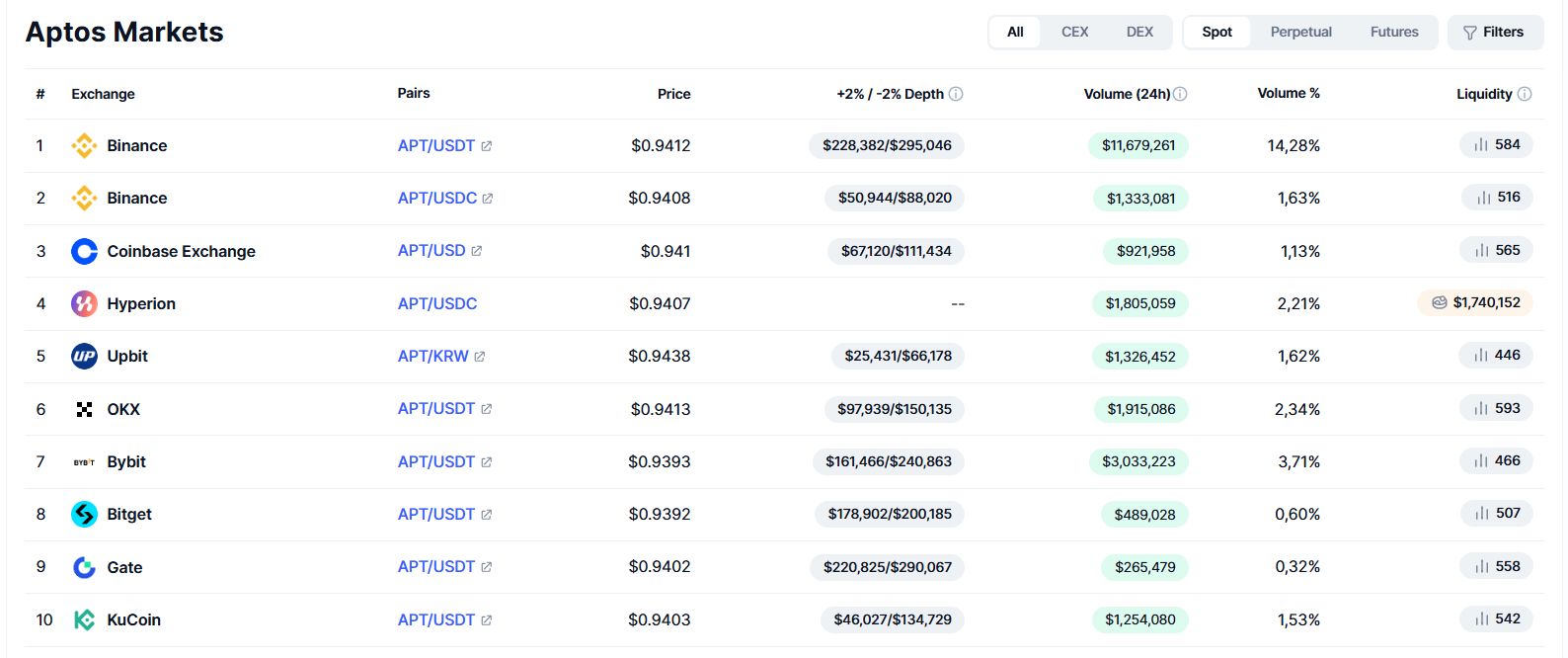
Task: Sort by the Volume % column header
Action: 1289,93
